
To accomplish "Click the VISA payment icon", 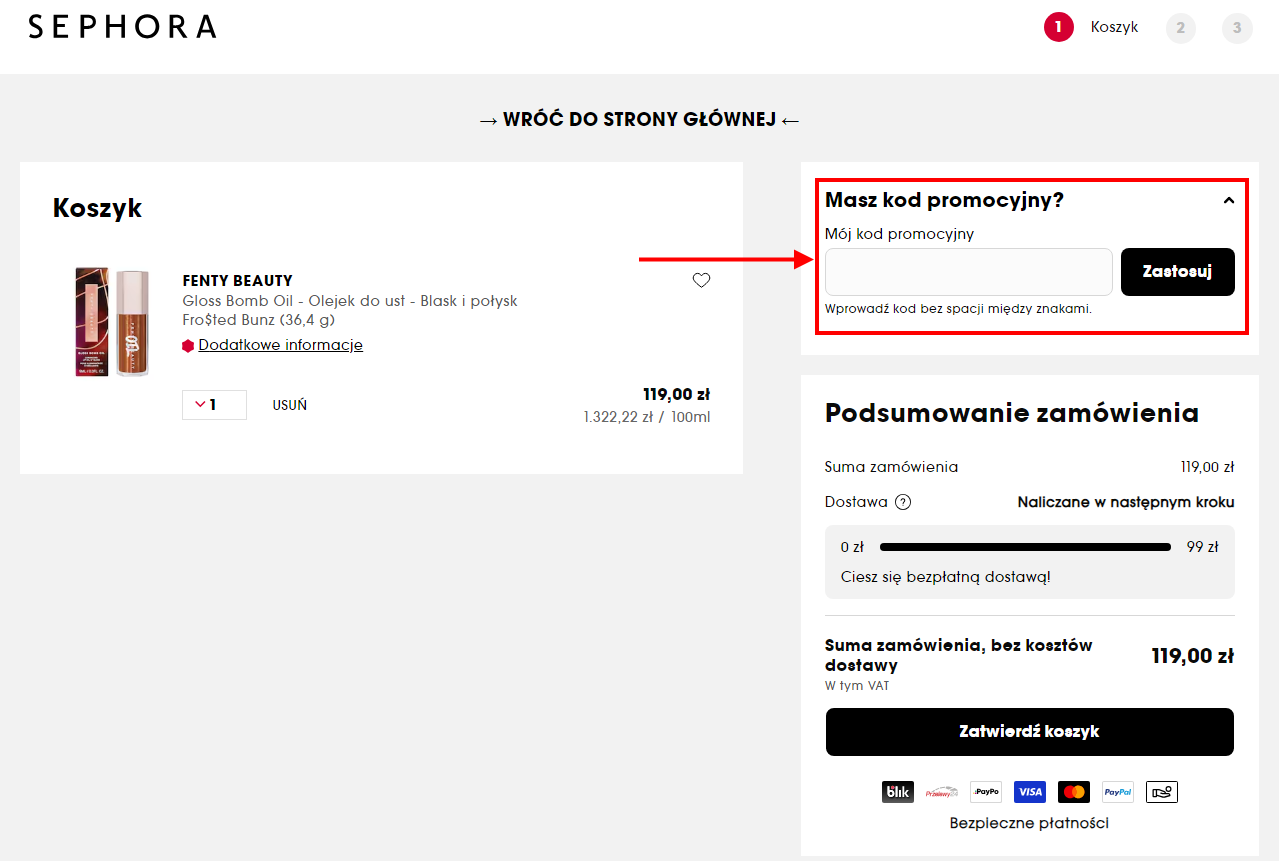I will click(x=1029, y=792).
